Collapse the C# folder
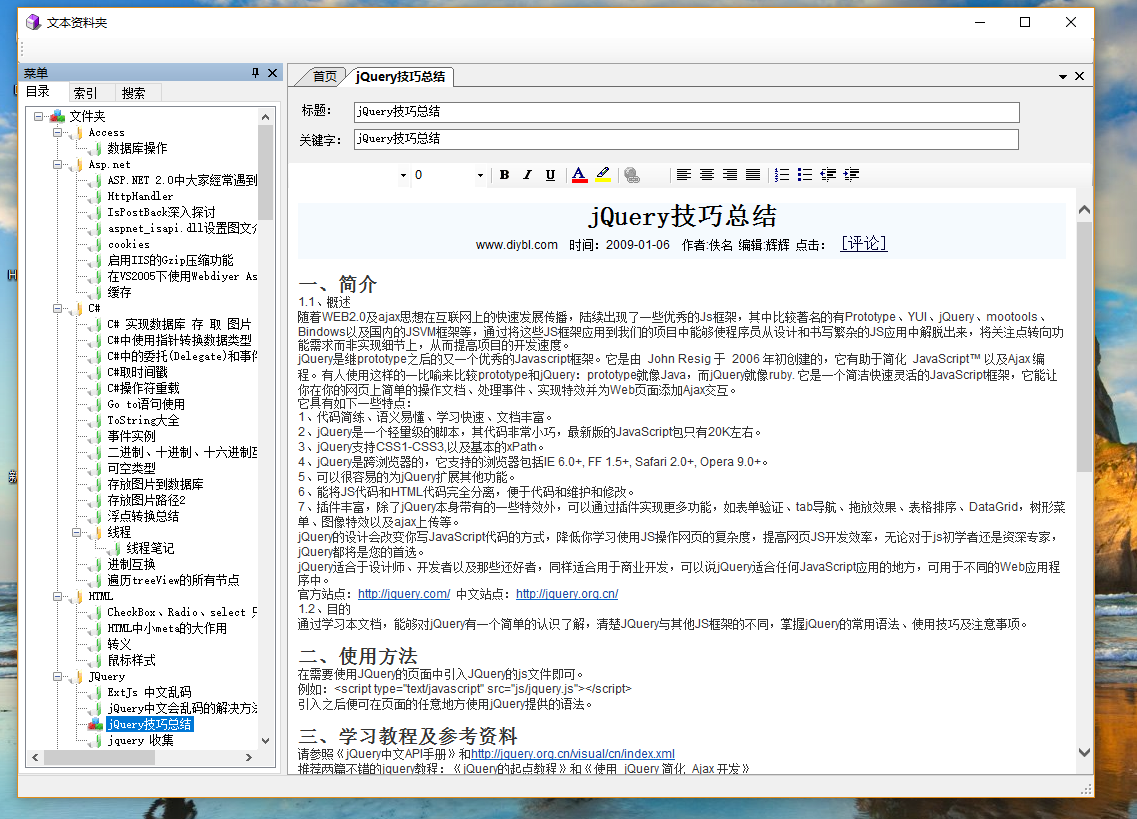Image resolution: width=1137 pixels, height=819 pixels. tap(57, 308)
